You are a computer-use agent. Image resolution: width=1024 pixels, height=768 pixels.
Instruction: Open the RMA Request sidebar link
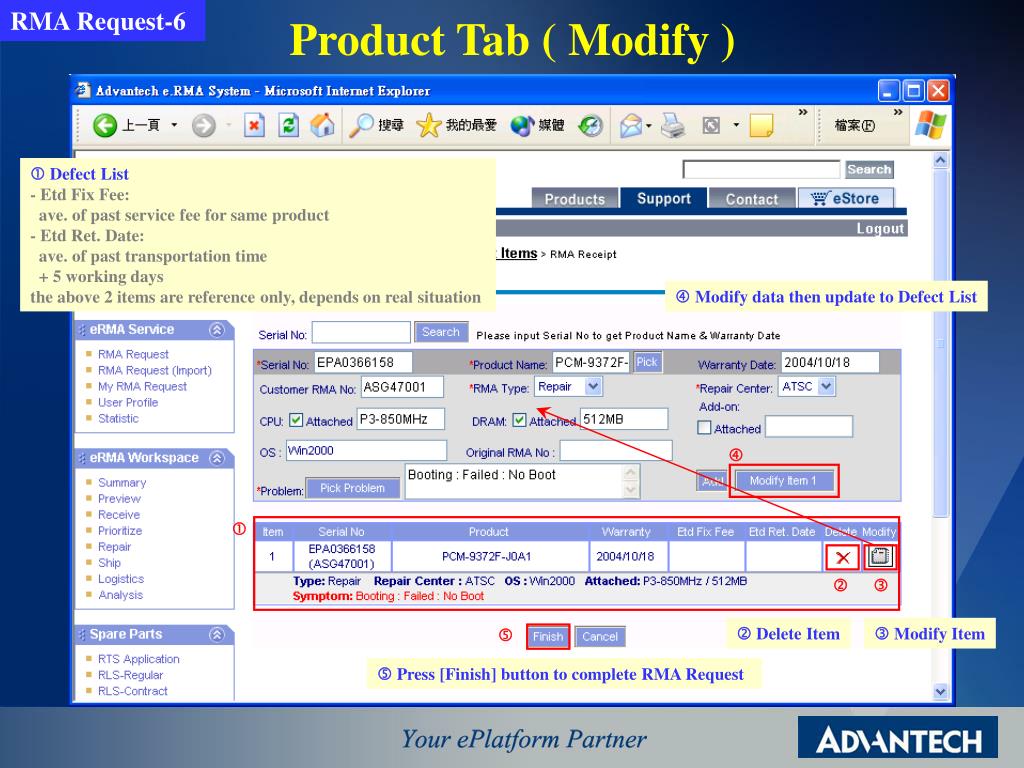pos(133,354)
